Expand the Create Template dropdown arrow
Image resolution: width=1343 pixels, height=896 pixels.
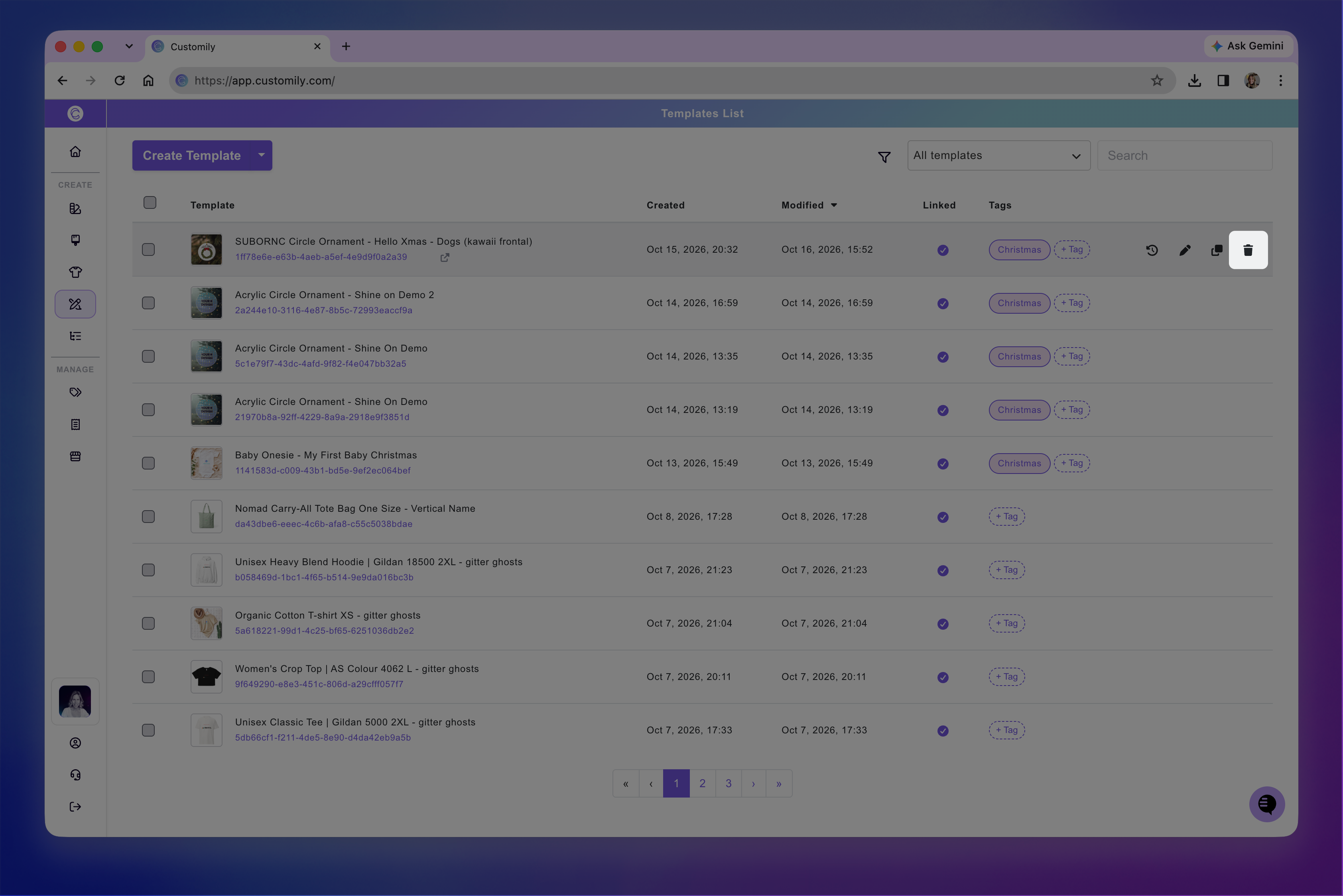click(x=261, y=155)
